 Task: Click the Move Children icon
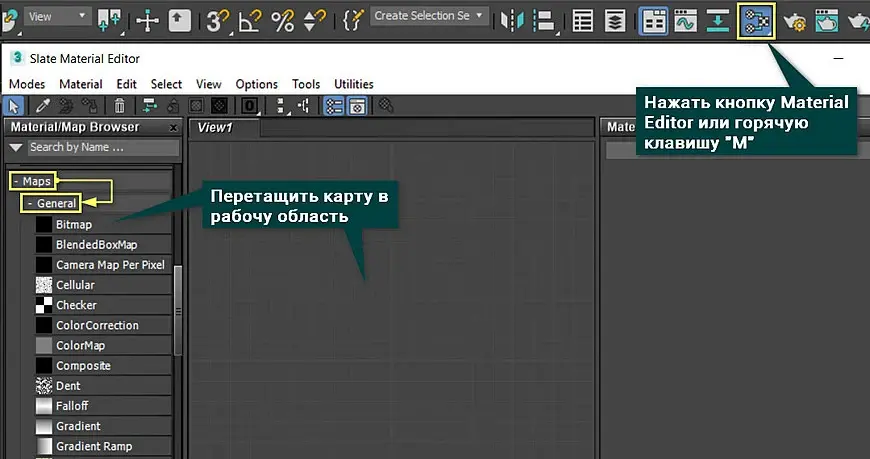tap(149, 105)
